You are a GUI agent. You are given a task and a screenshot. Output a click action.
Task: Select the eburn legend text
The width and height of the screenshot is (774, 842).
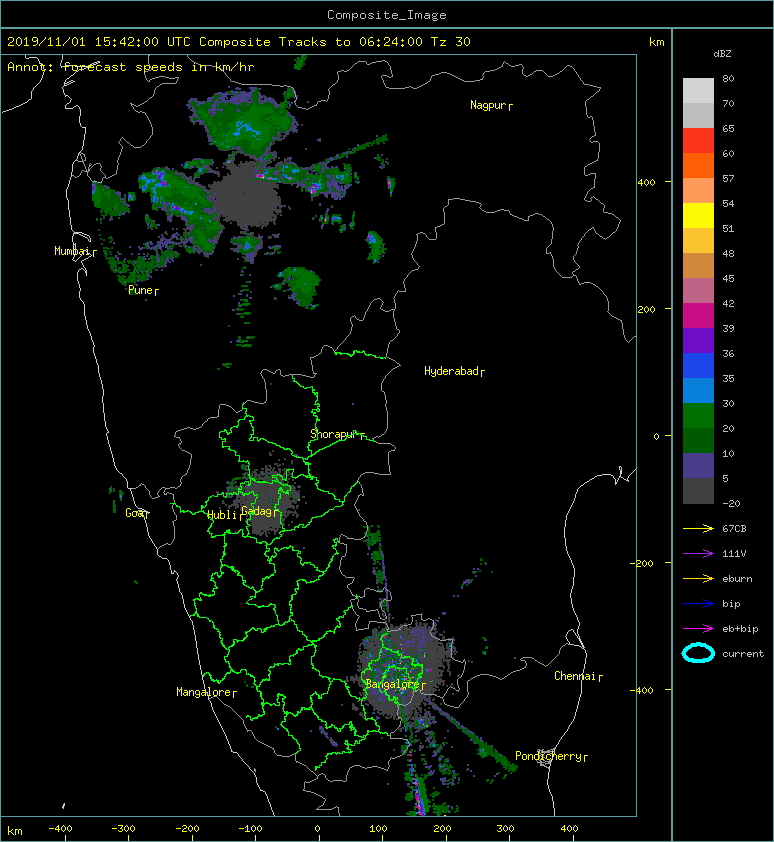click(737, 579)
